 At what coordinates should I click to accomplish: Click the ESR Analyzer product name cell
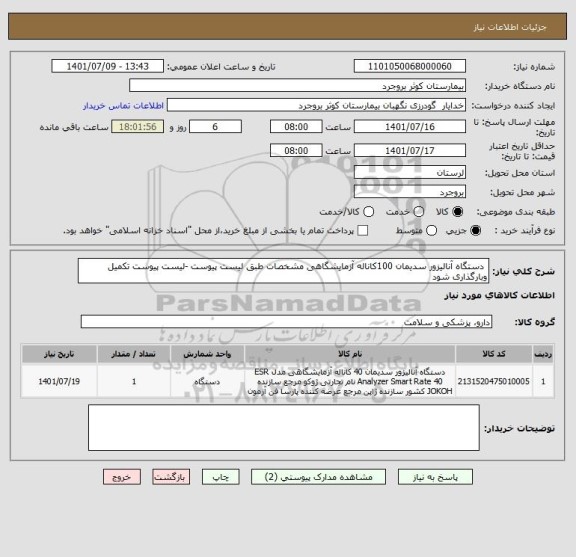coord(350,381)
